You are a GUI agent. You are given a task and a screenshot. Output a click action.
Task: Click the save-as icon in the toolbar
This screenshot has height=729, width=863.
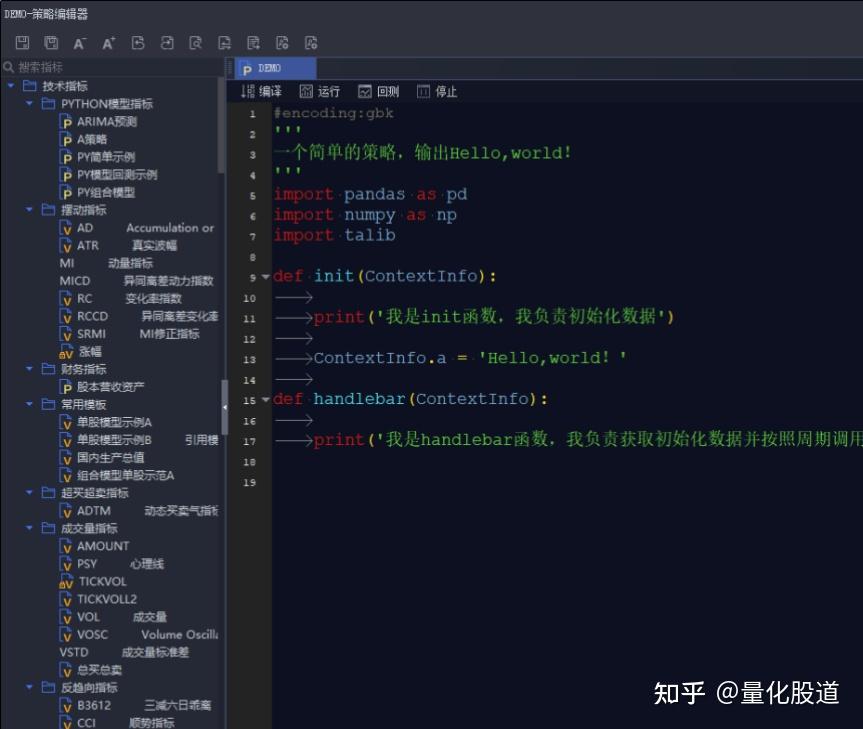[x=50, y=43]
